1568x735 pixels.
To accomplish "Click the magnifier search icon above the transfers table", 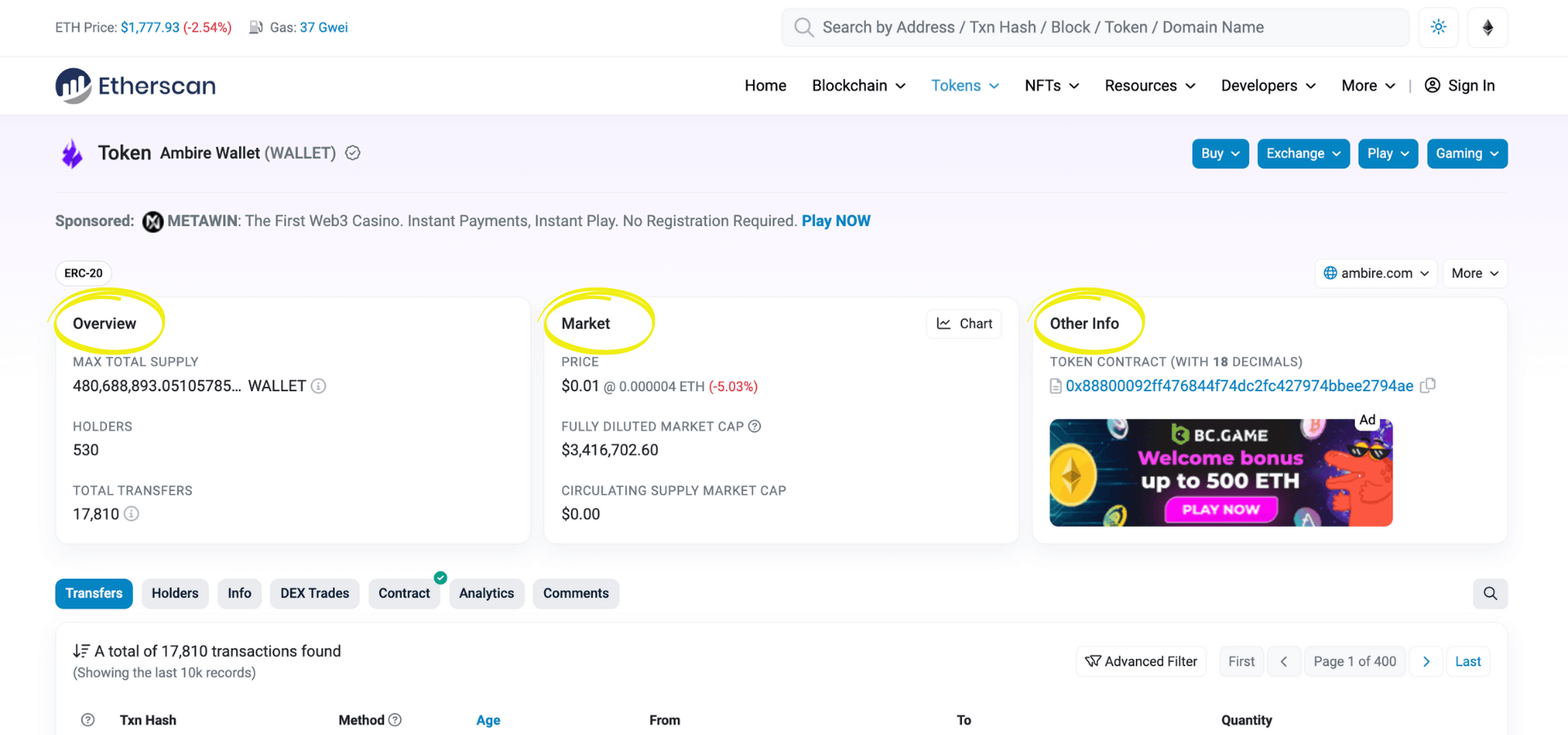I will click(1490, 594).
